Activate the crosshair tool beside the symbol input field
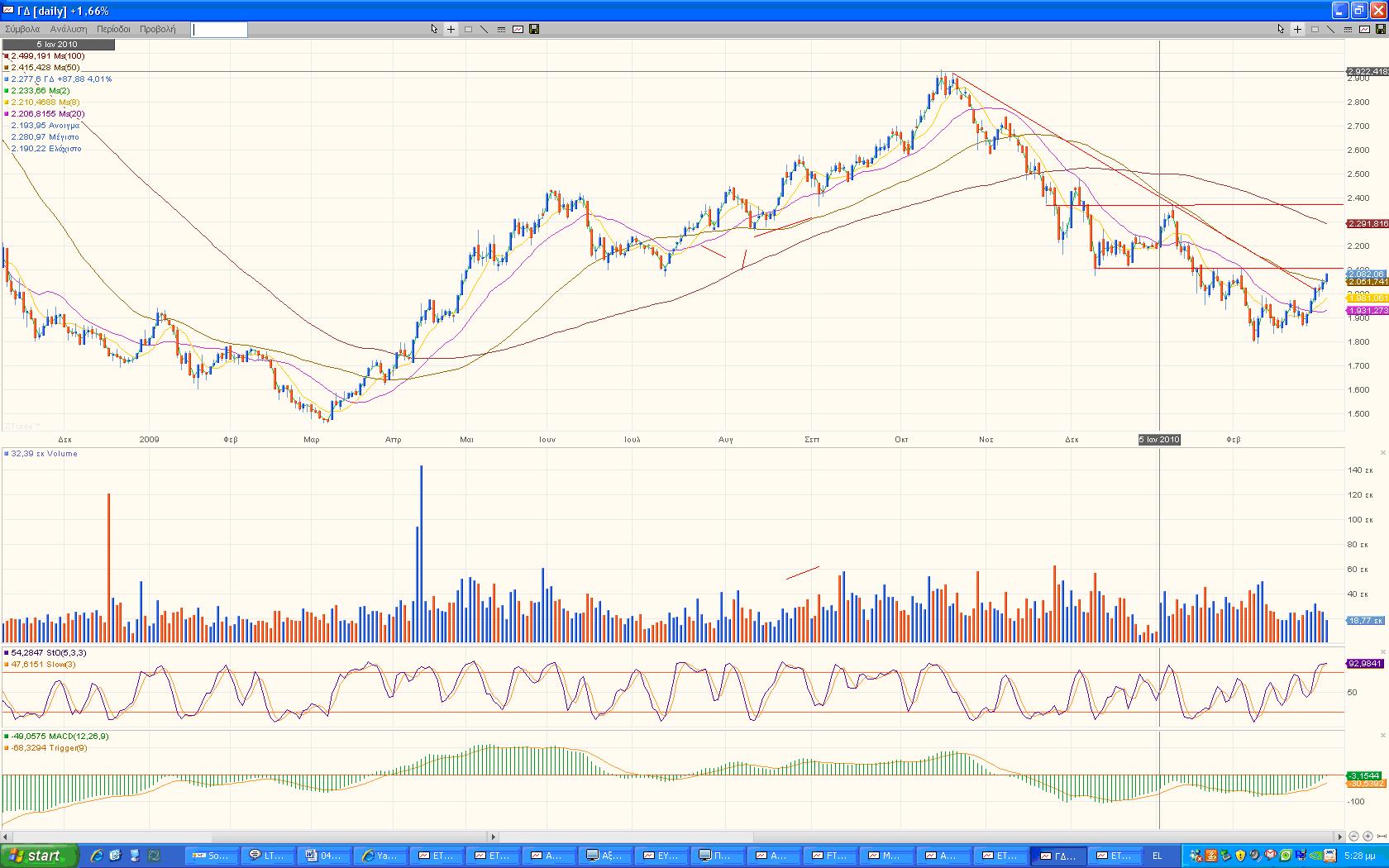Viewport: 1389px width, 868px height. pyautogui.click(x=451, y=29)
